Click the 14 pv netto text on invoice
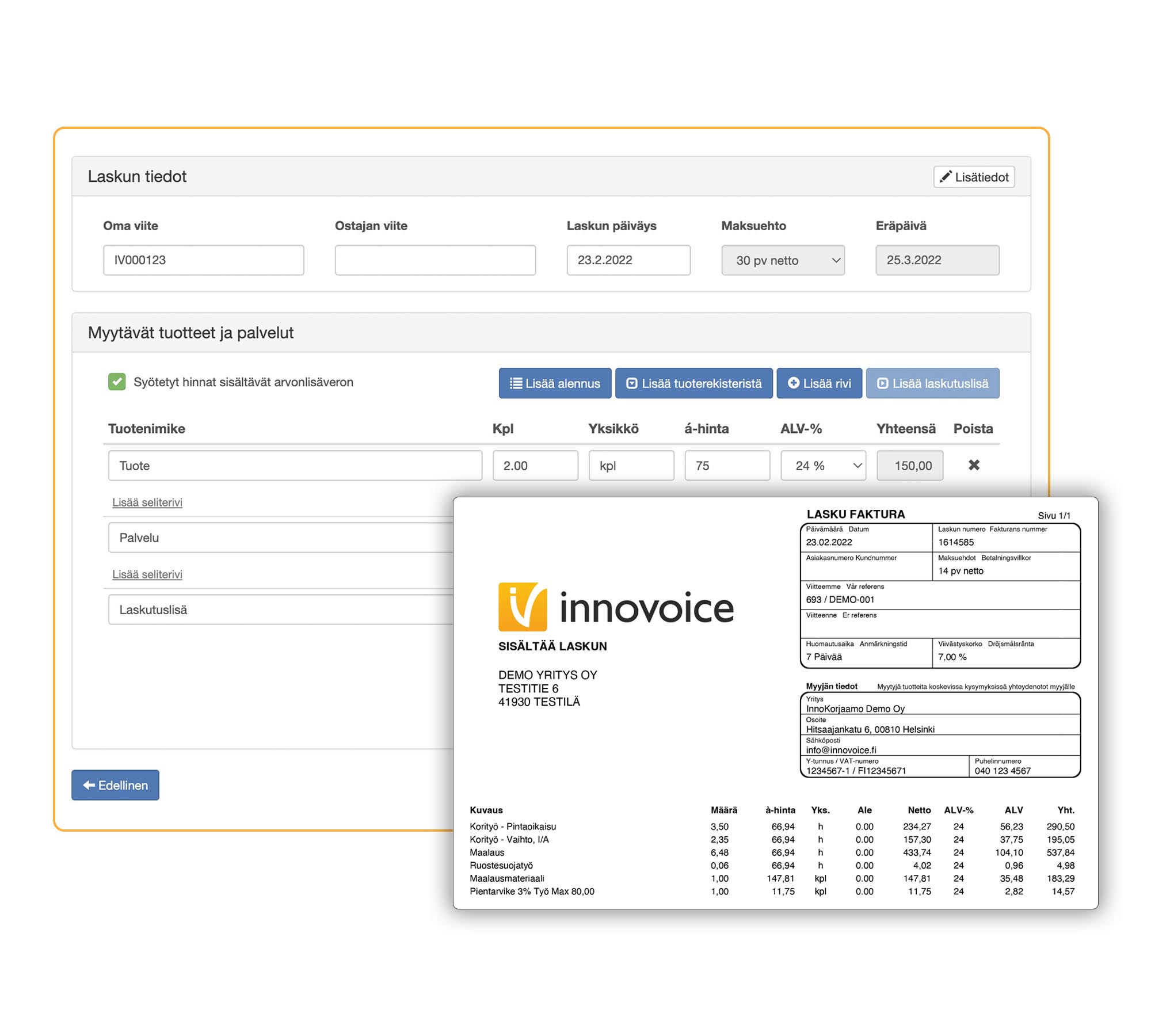1151x1036 pixels. [x=961, y=571]
